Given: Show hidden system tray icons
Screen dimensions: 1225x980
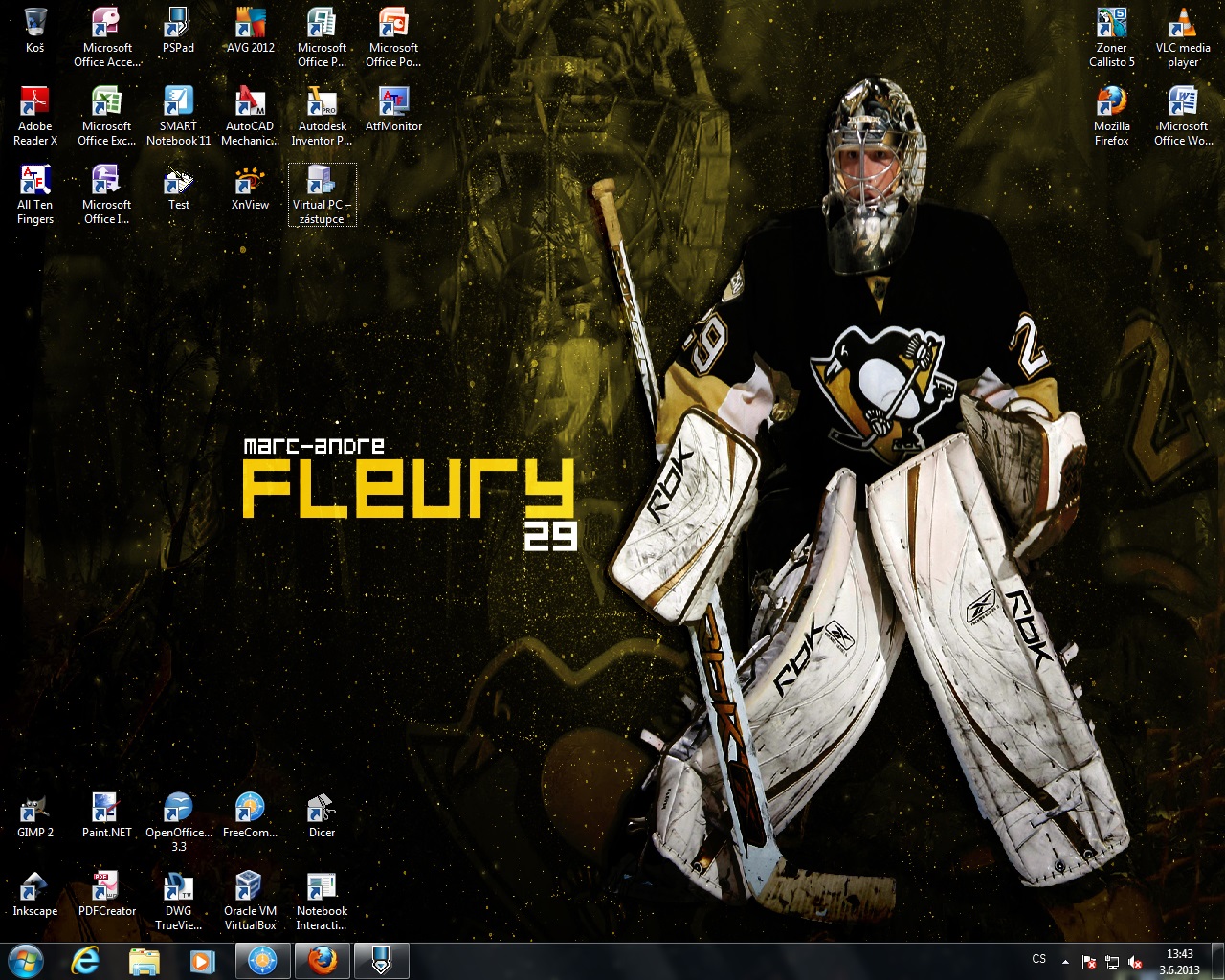Looking at the screenshot, I should (x=1065, y=962).
